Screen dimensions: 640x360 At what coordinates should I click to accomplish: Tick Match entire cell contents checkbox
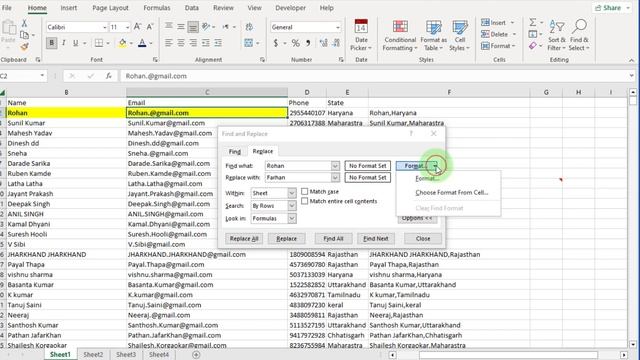coord(304,201)
